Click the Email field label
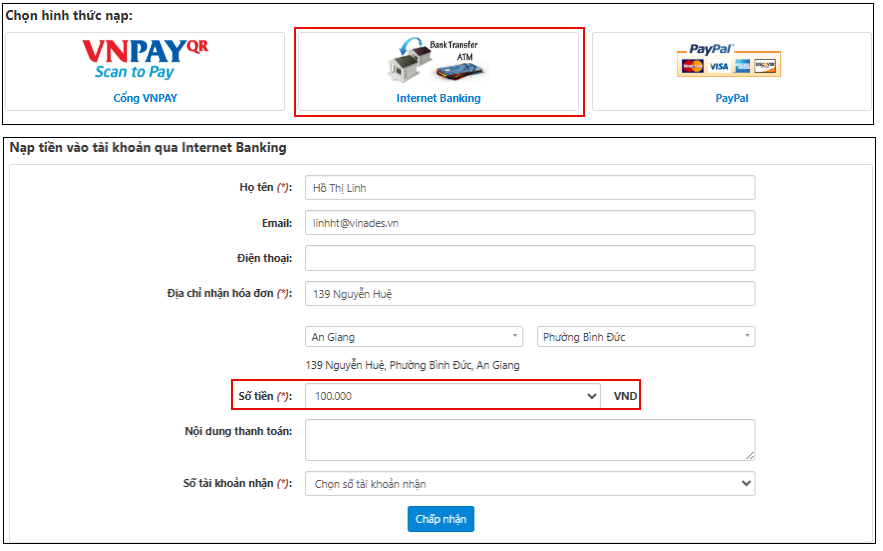The image size is (883, 551). point(277,223)
